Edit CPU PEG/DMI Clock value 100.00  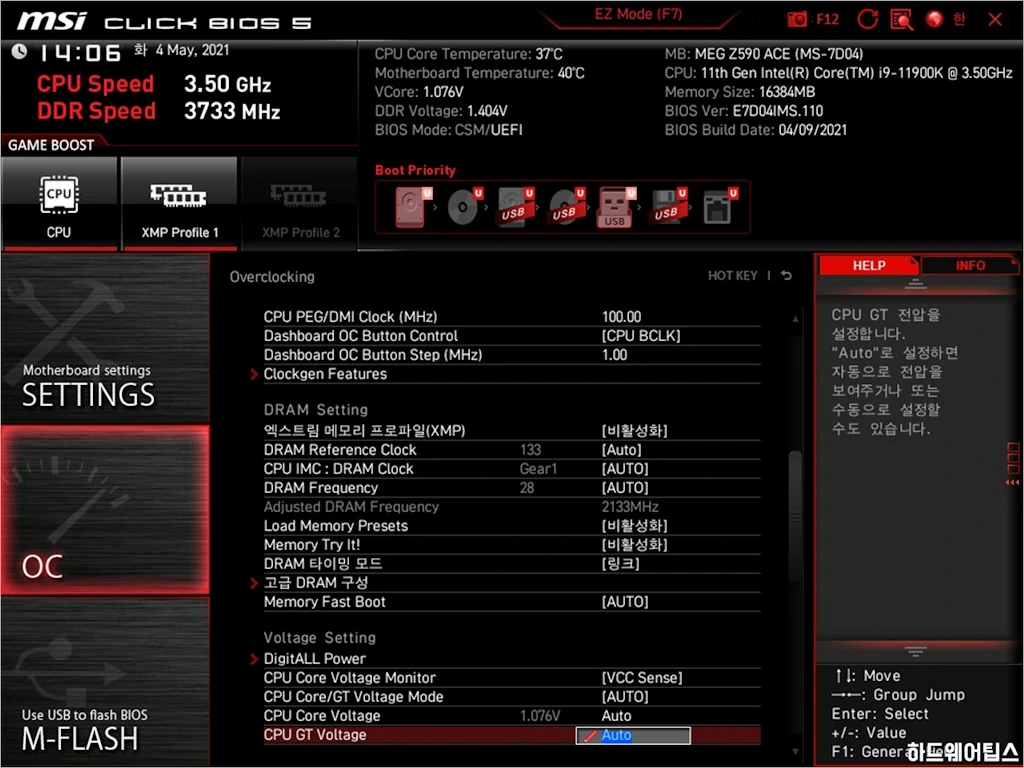(x=621, y=317)
